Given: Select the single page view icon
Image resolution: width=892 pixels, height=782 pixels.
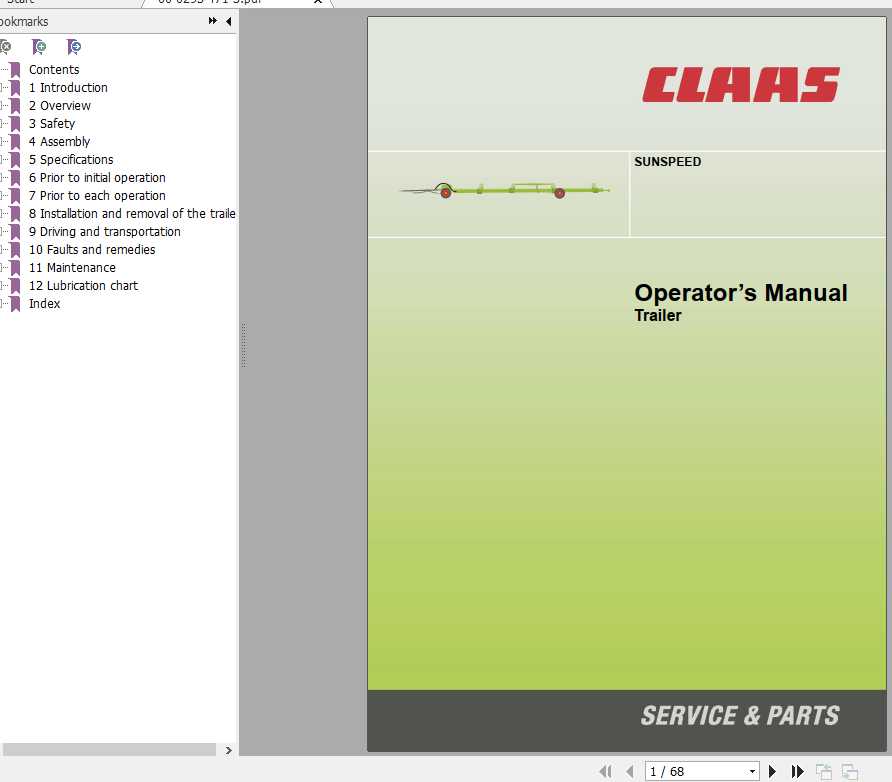Looking at the screenshot, I should pos(823,770).
